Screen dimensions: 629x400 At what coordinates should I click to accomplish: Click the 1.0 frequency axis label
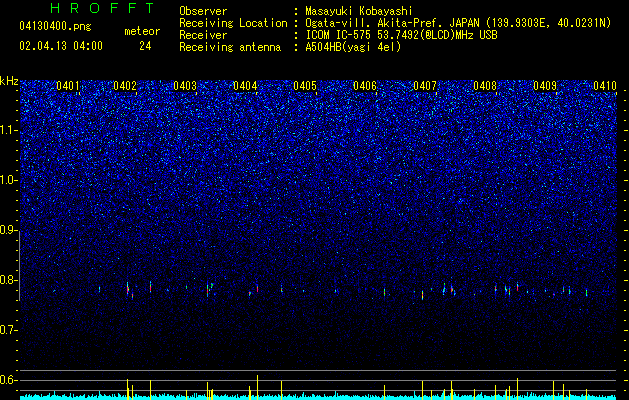(9, 180)
